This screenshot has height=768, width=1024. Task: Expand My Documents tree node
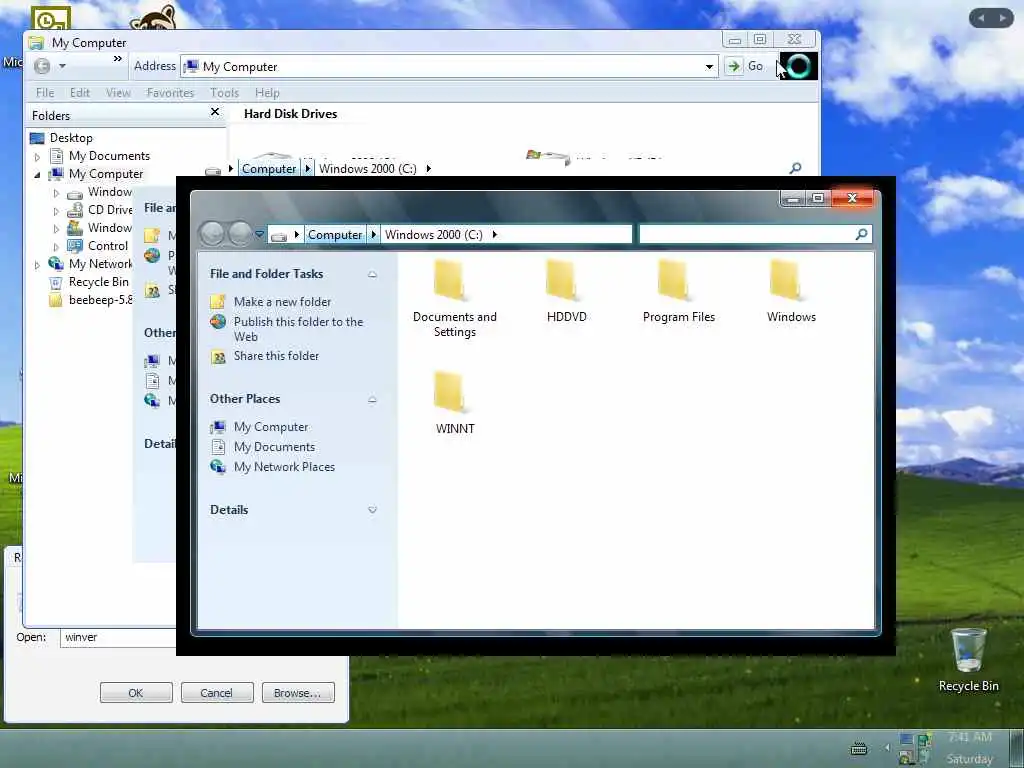pyautogui.click(x=37, y=157)
